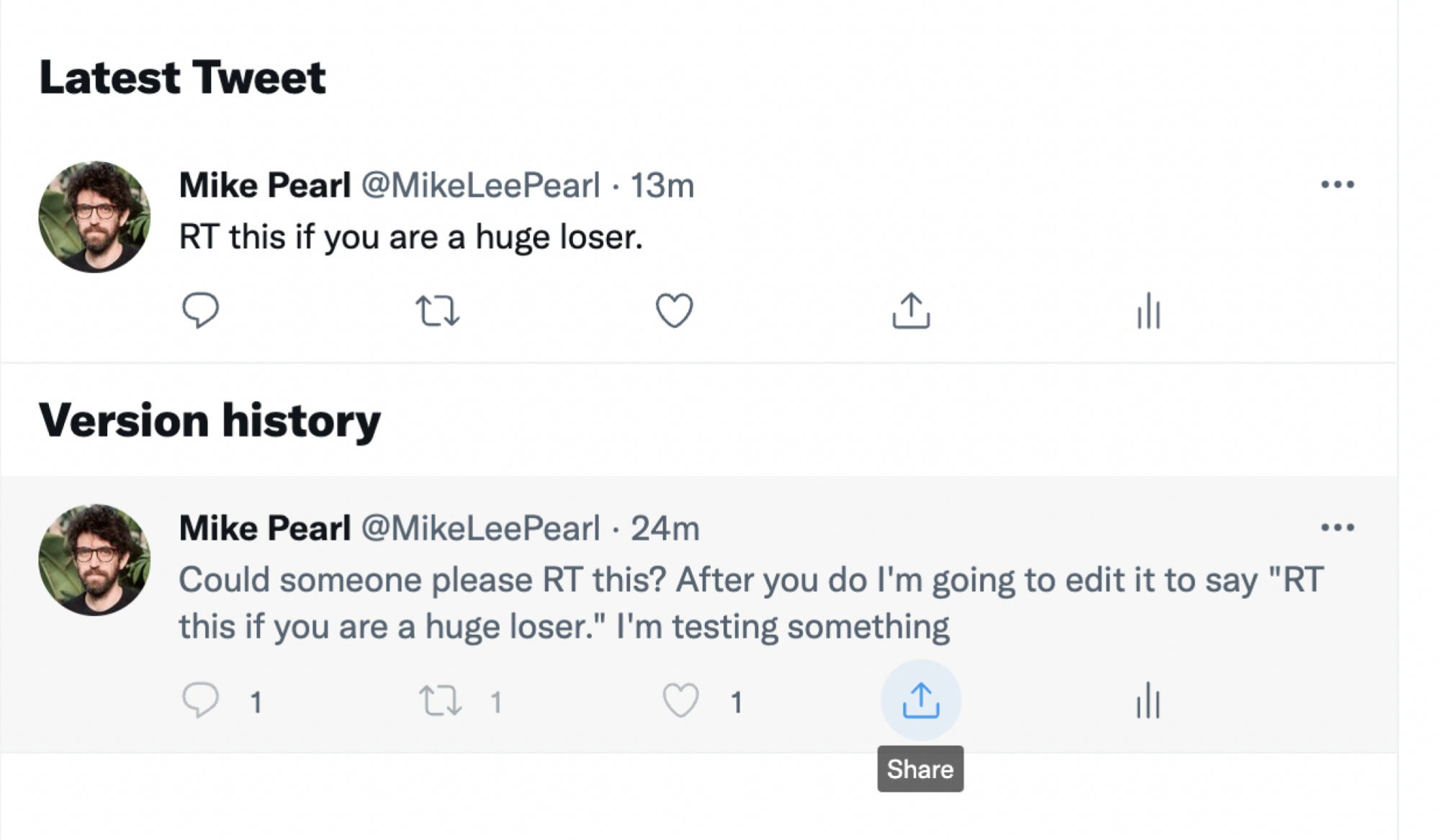1440x840 pixels.
Task: Click the analytics bar chart icon on version history tweet
Action: tap(1149, 700)
